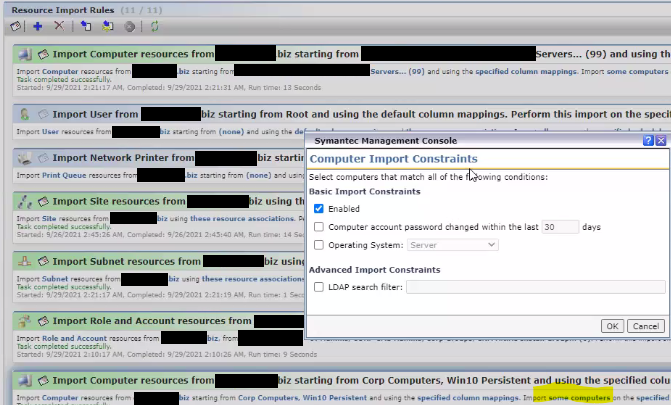Open specified column mappings link in the Servers rule
This screenshot has height=405, width=671.
point(526,71)
